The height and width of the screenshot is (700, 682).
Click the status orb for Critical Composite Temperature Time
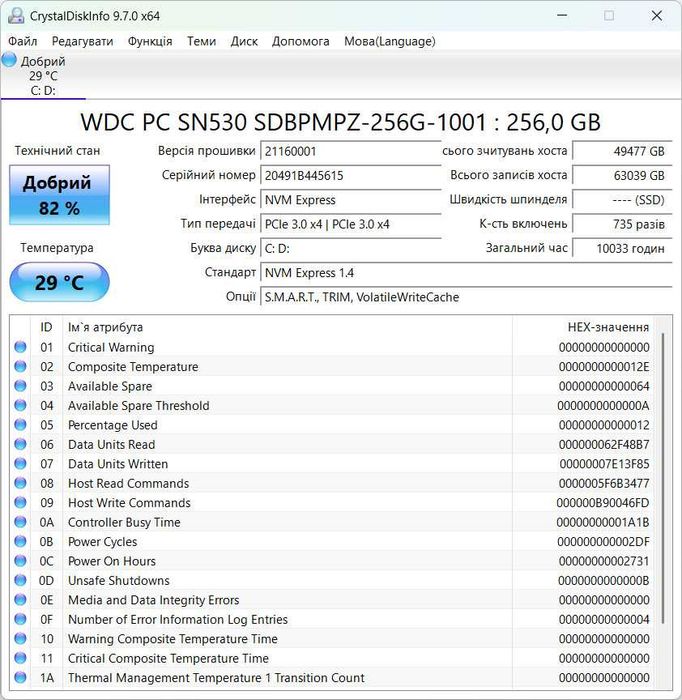[20, 658]
